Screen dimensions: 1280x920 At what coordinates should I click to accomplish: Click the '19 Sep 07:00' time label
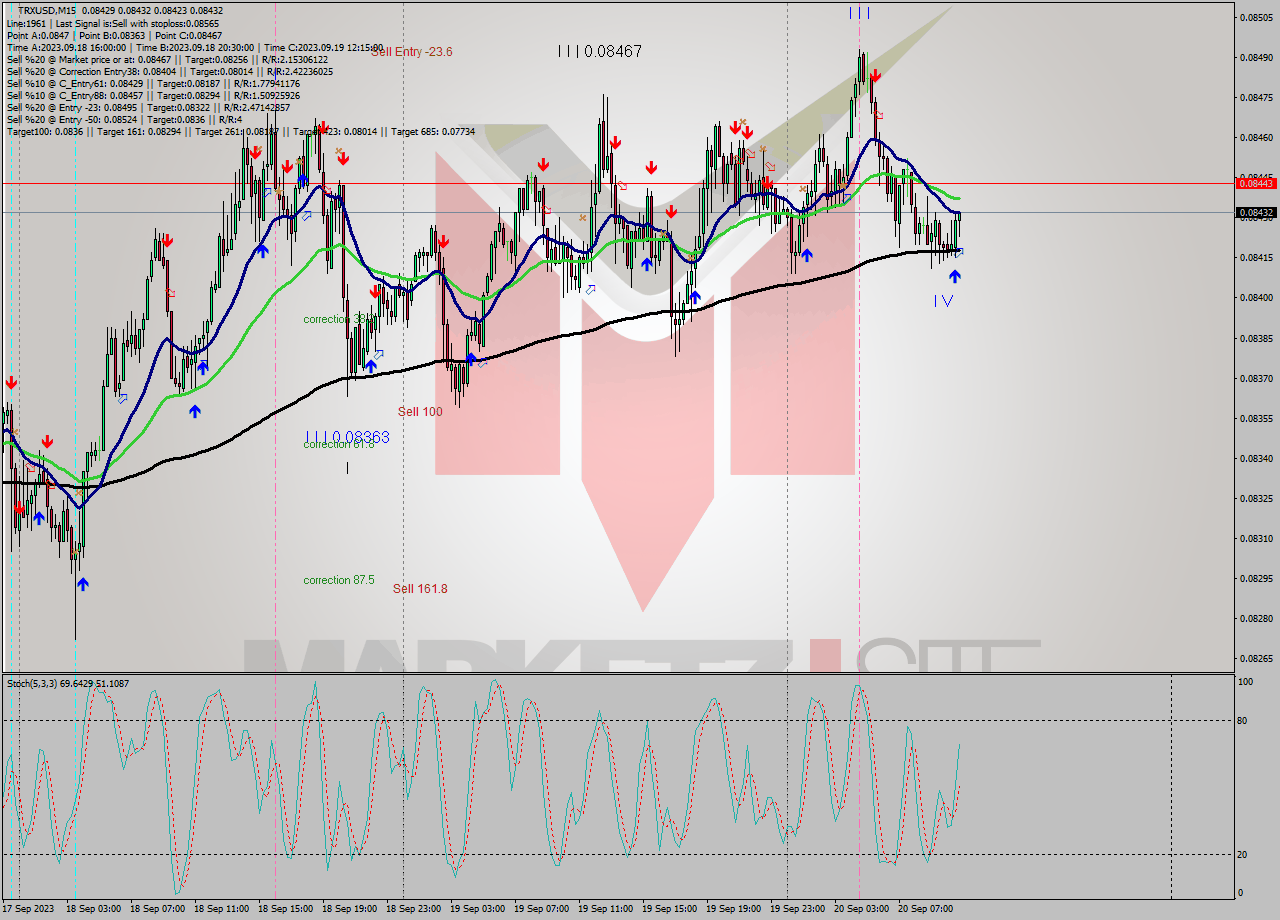point(541,909)
